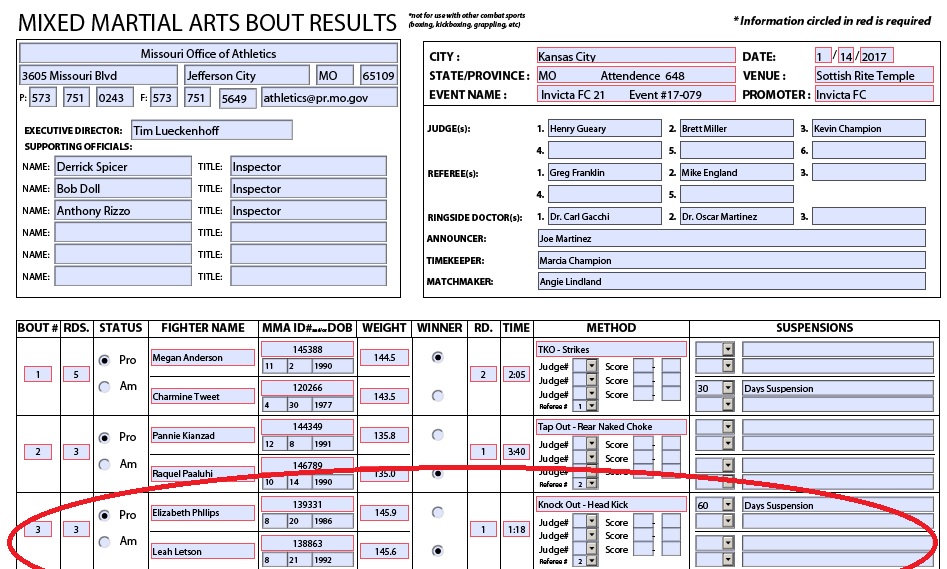Click fighter name field Pannie Kianzad

point(203,435)
